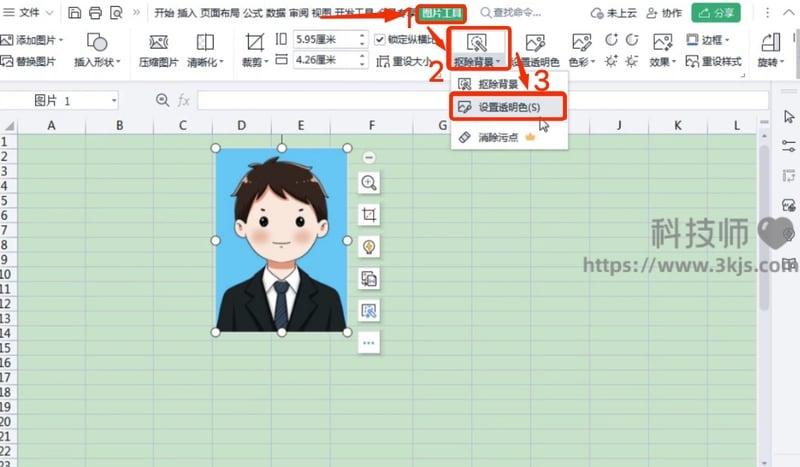Toggle the 锁定纵横比 checkbox
The image size is (800, 467).
[x=380, y=39]
